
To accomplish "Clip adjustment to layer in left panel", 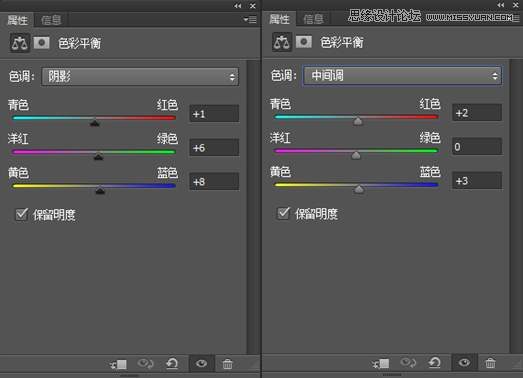I will pos(118,364).
